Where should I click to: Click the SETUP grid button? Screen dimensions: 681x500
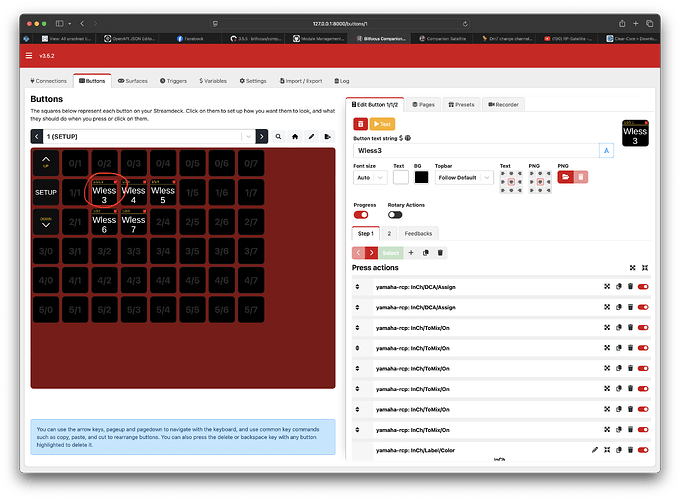pos(46,192)
